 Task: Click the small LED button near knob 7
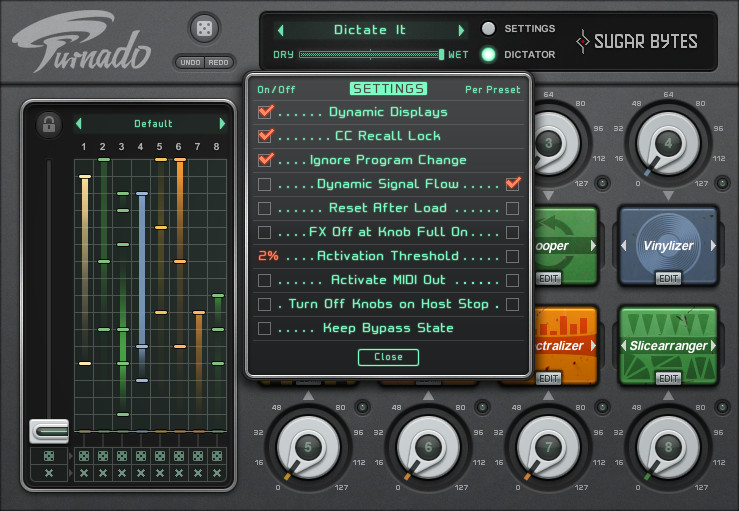602,407
